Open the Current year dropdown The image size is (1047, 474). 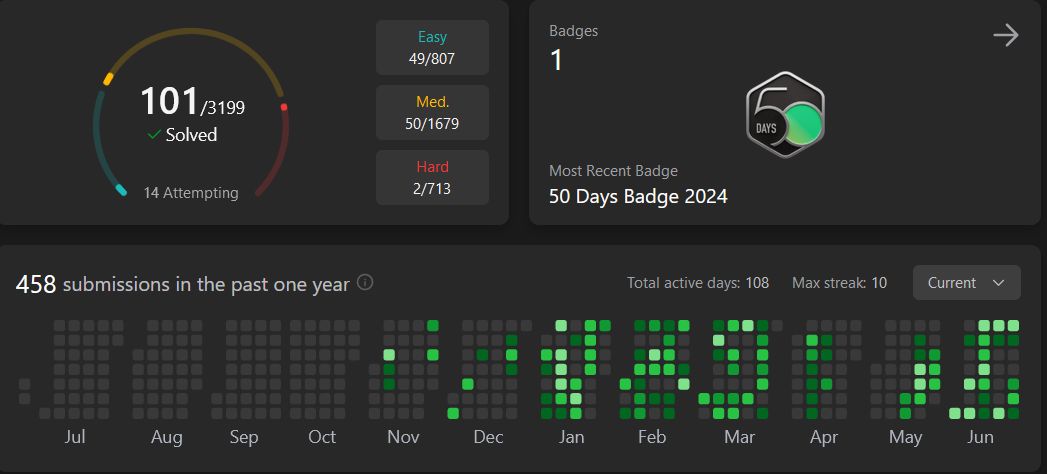tap(966, 282)
